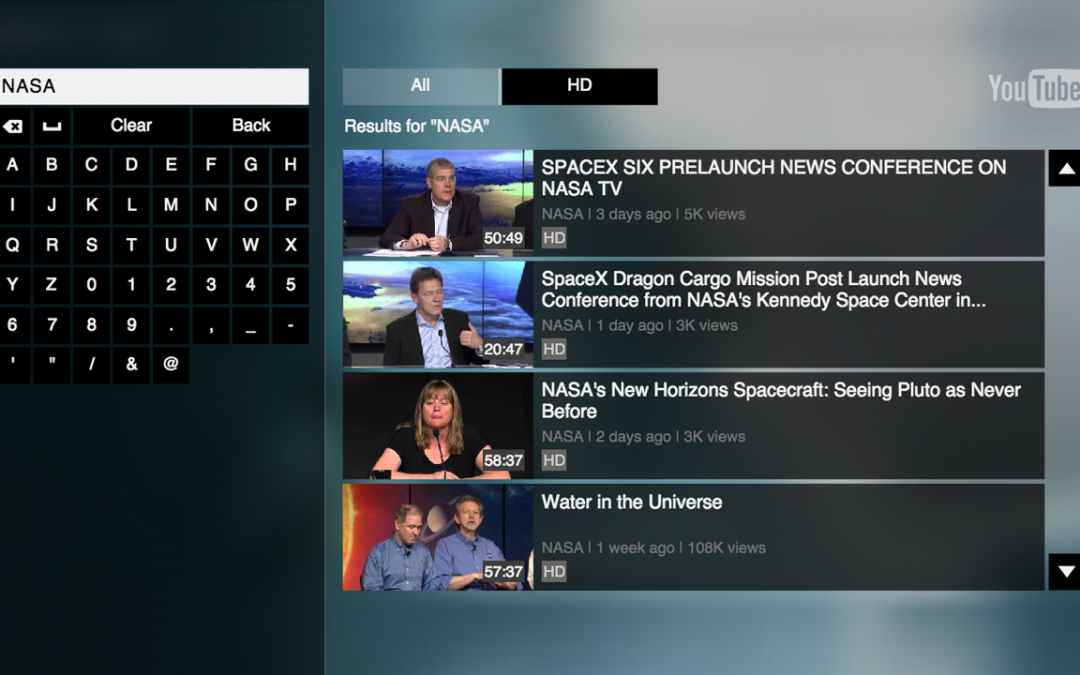Click the backspace delete icon key
The width and height of the screenshot is (1080, 675).
13,126
